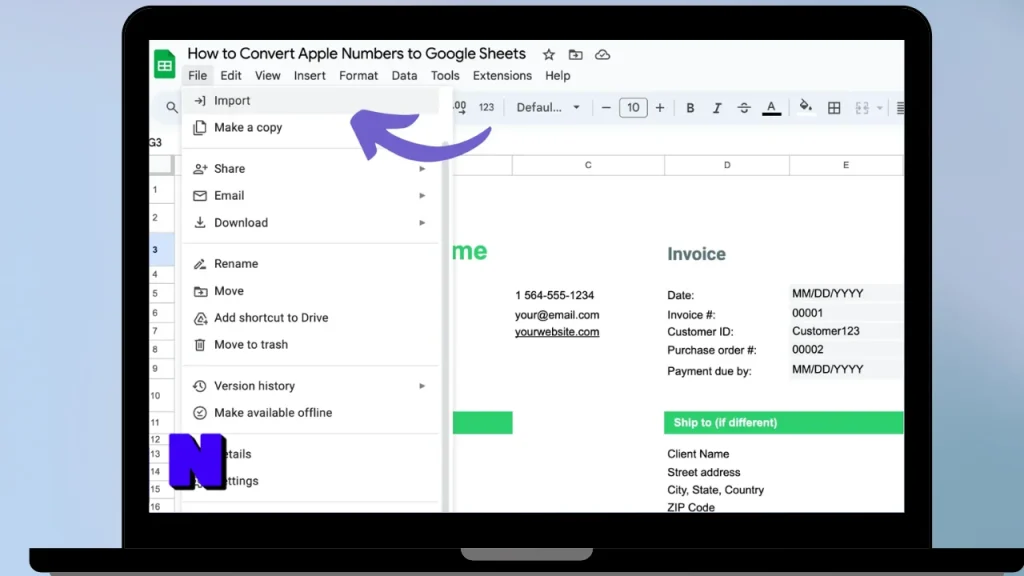Open the borders tool

834,108
